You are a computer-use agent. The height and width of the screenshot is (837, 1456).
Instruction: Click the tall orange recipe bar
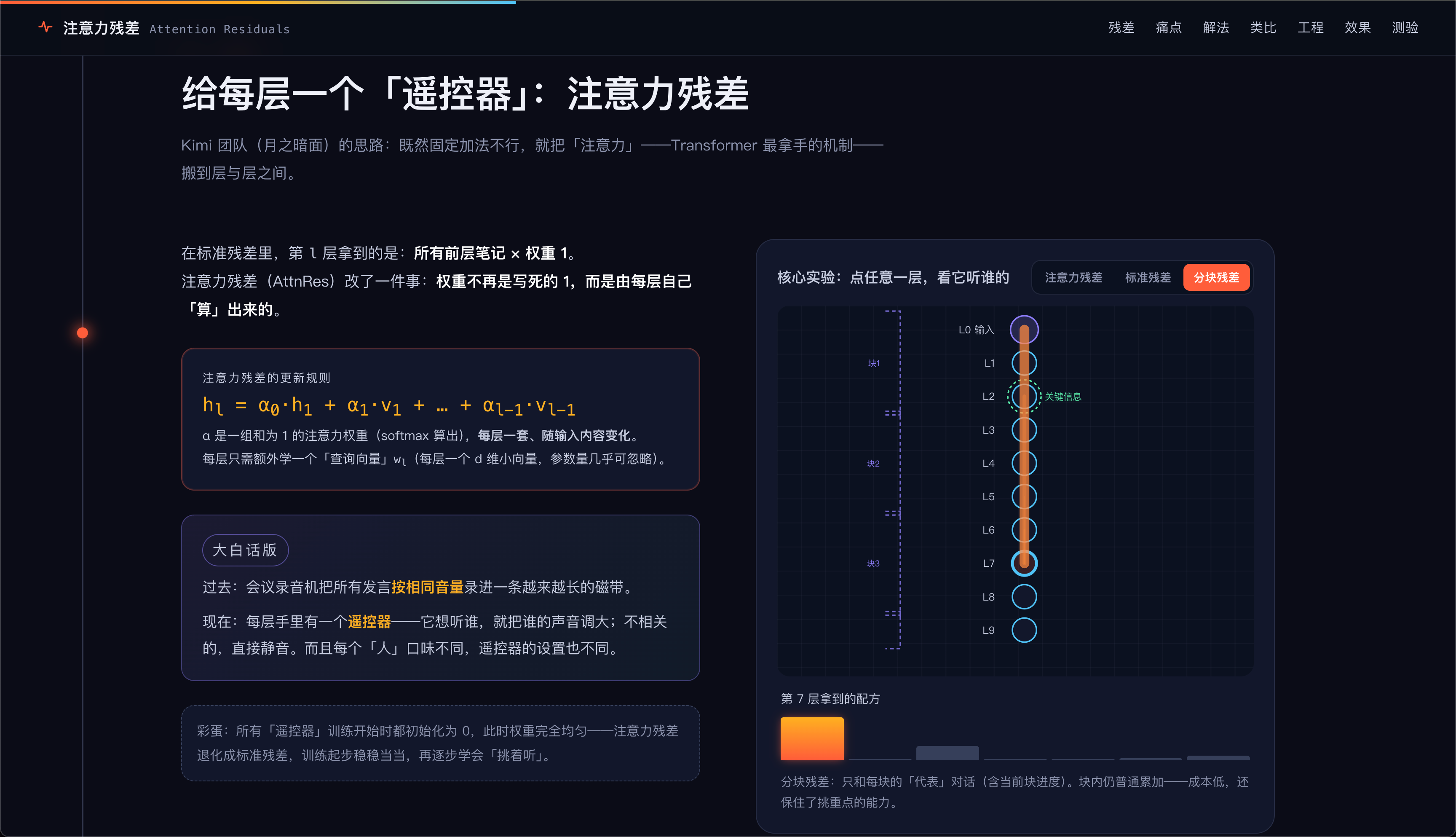click(812, 739)
